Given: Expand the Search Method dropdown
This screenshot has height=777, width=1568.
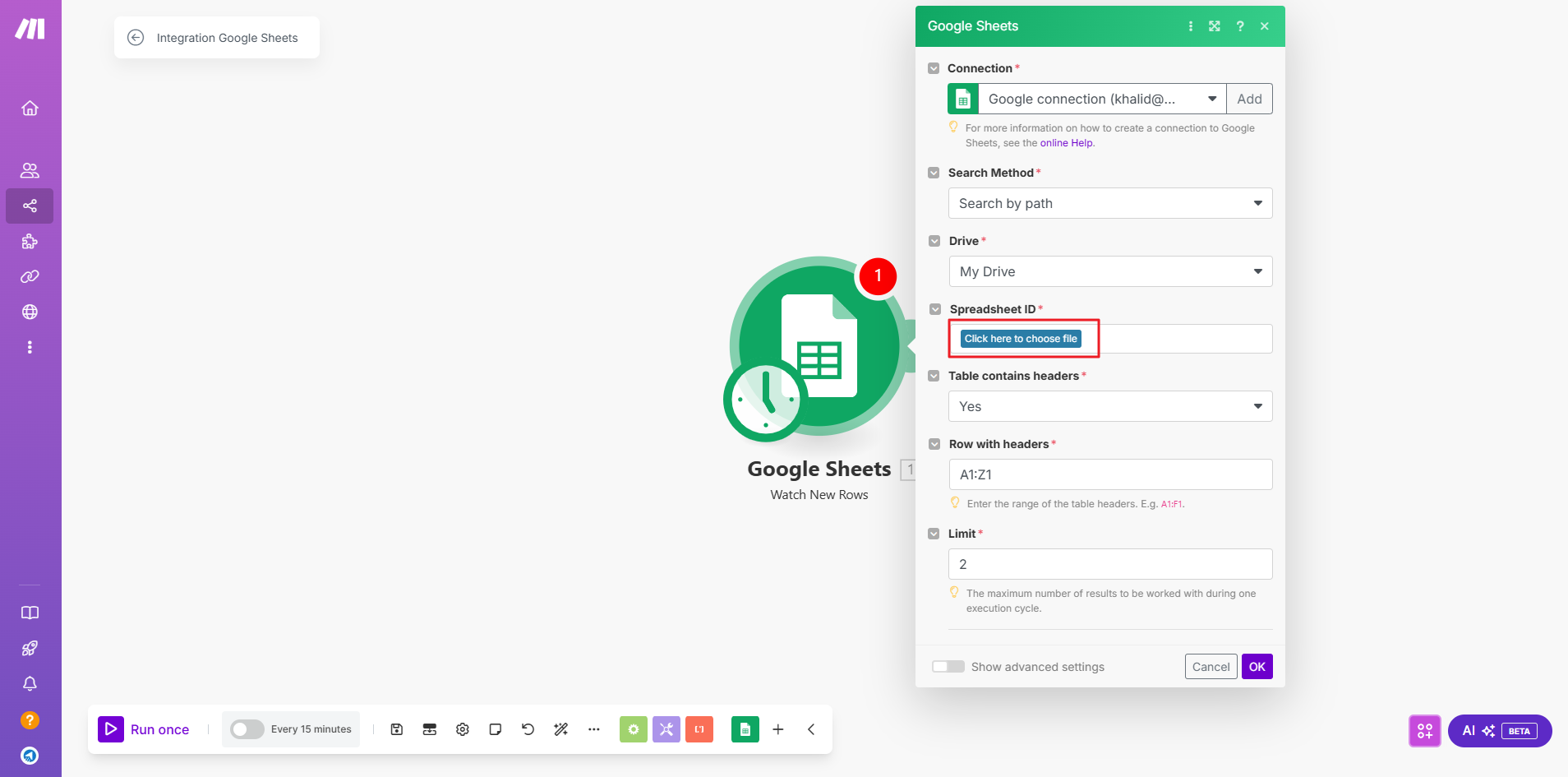Looking at the screenshot, I should (x=1109, y=203).
